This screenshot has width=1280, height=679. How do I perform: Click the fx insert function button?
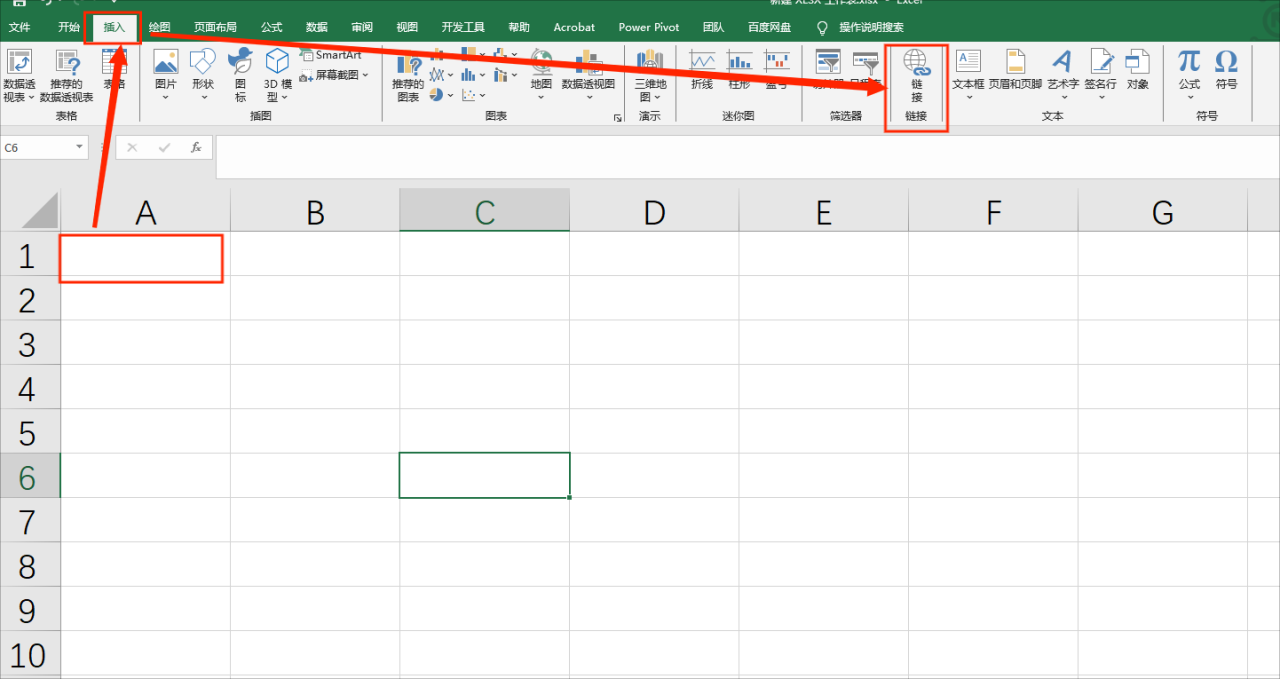(196, 147)
